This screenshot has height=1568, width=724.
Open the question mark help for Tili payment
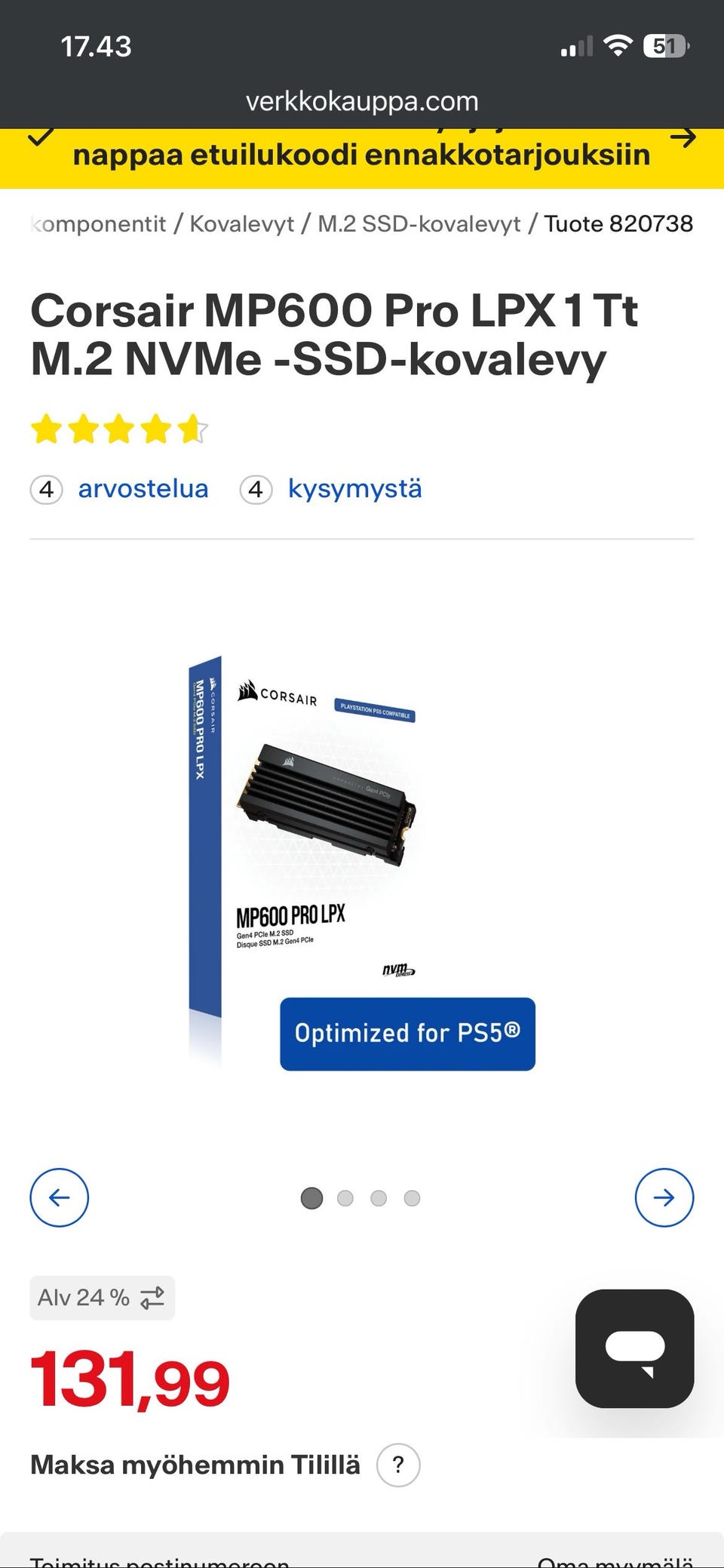tap(398, 1465)
